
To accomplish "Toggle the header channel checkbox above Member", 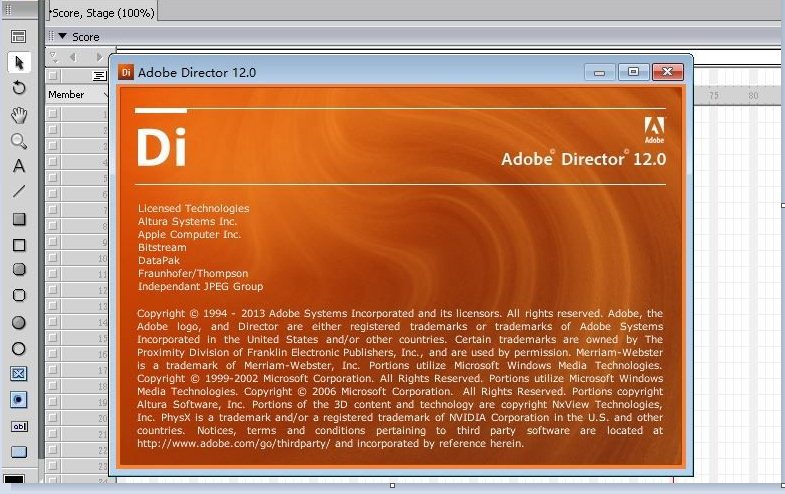I will (53, 76).
